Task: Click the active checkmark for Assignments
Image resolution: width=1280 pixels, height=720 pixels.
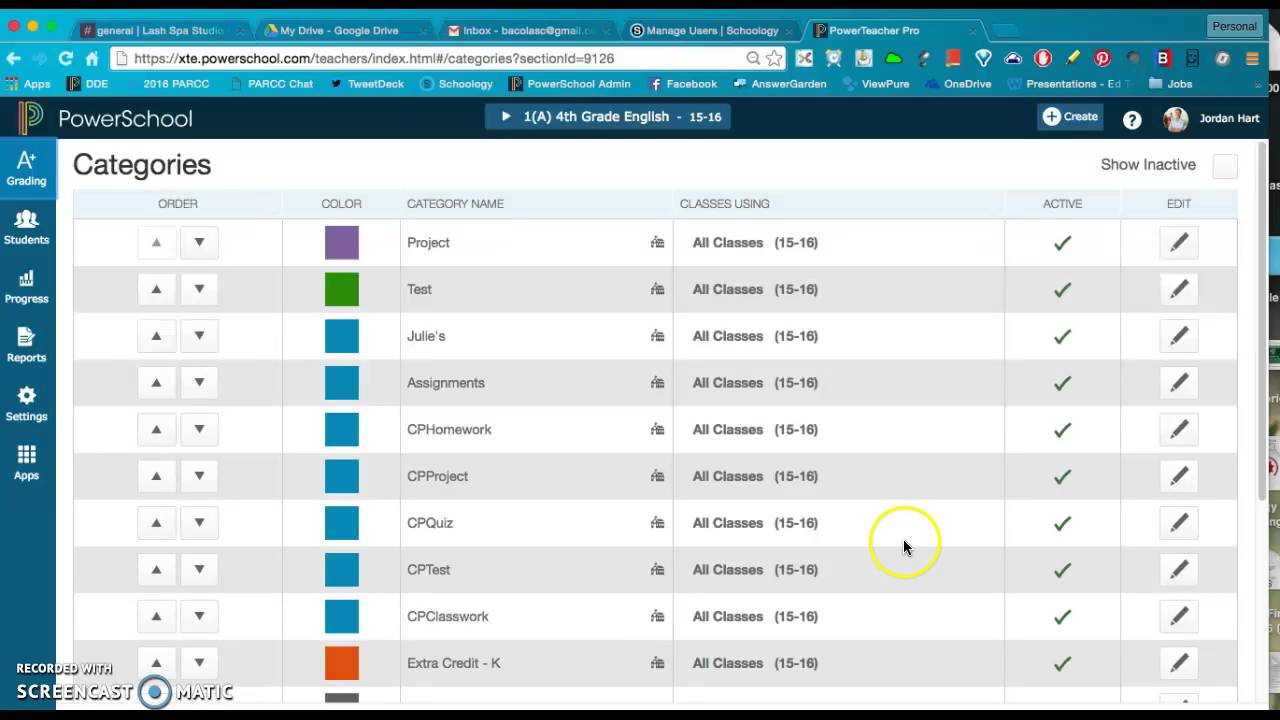Action: 1062,382
